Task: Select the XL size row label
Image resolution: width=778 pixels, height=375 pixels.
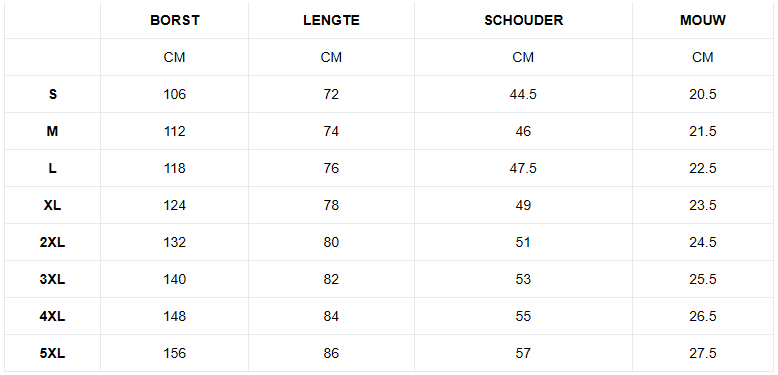Action: coord(53,205)
